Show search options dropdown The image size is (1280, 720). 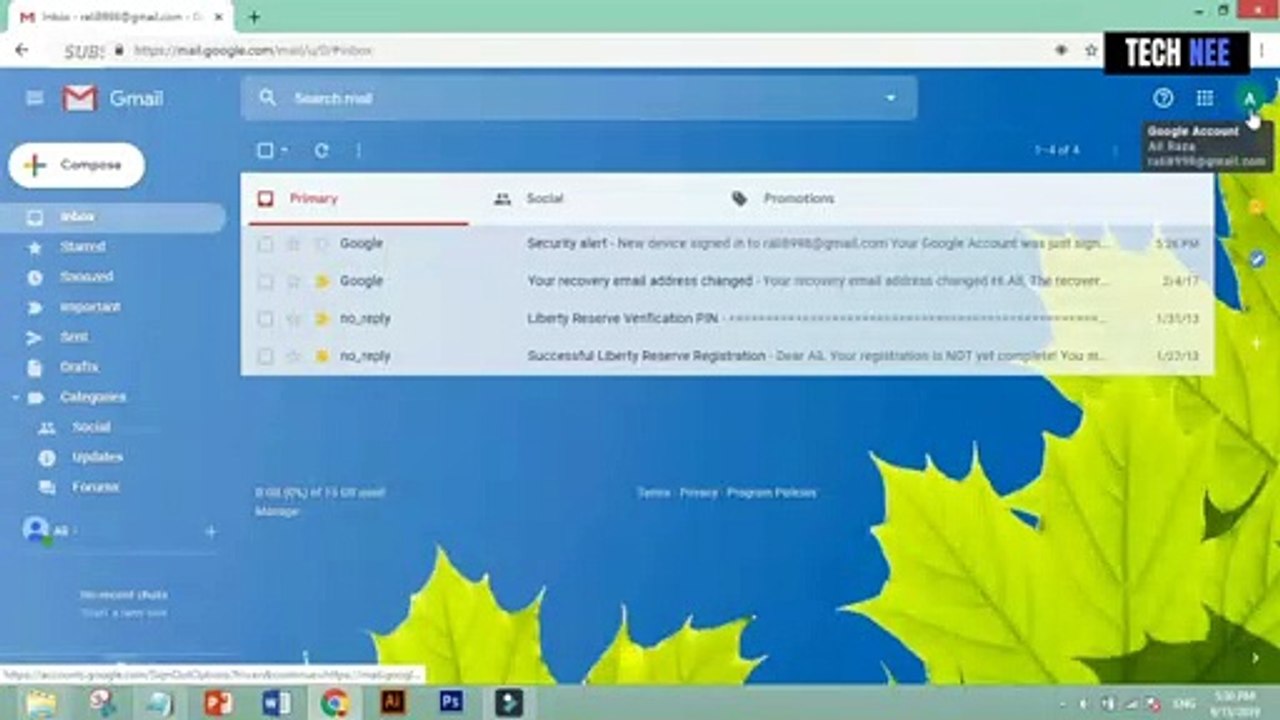click(x=890, y=98)
